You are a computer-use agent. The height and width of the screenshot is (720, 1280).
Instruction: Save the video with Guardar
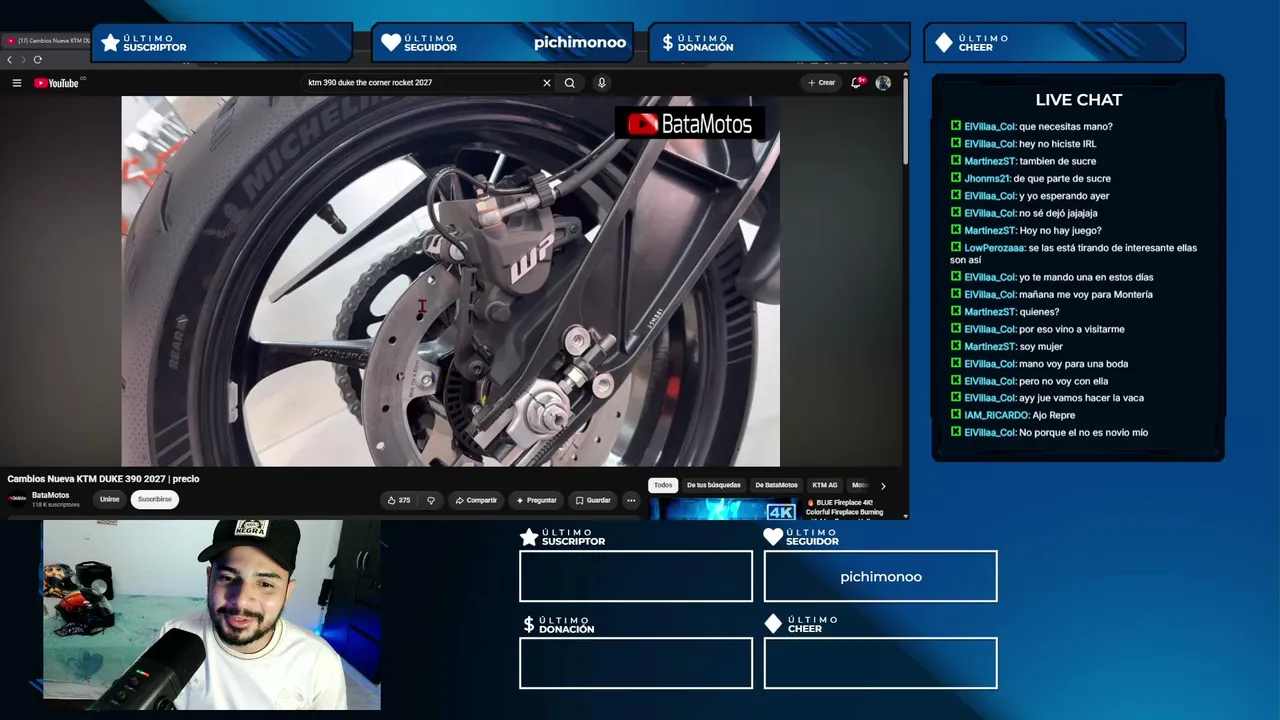click(593, 500)
